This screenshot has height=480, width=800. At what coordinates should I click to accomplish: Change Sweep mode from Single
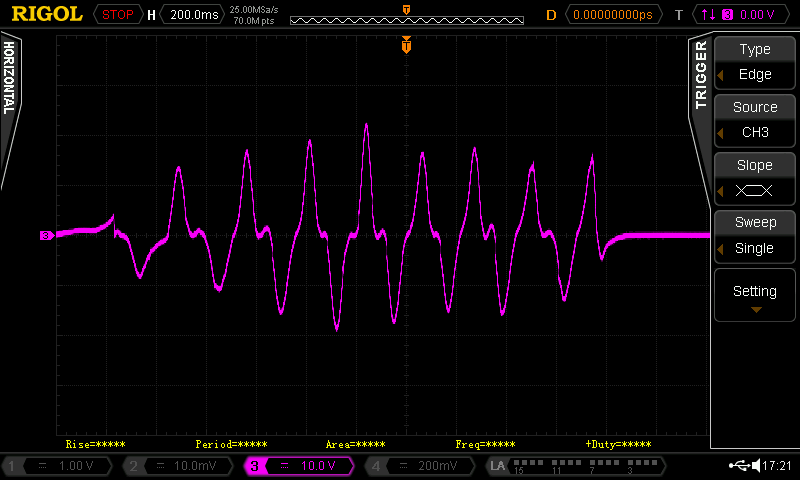(755, 236)
